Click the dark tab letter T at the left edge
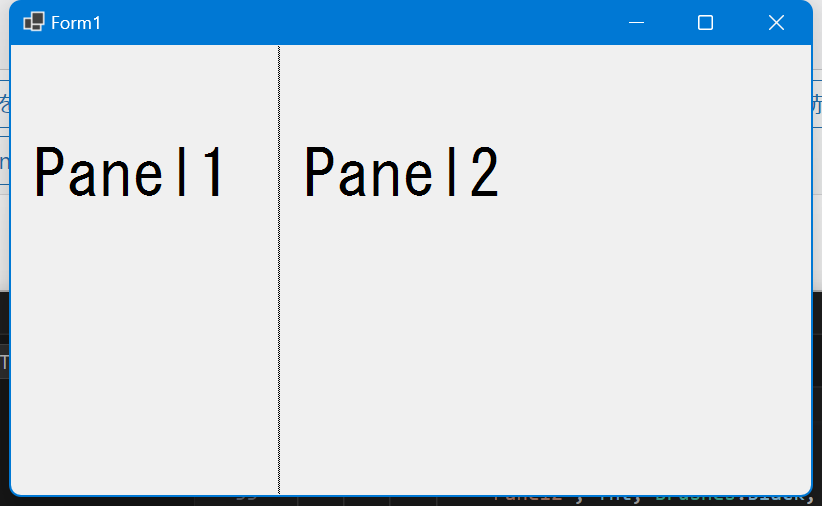 tap(4, 362)
